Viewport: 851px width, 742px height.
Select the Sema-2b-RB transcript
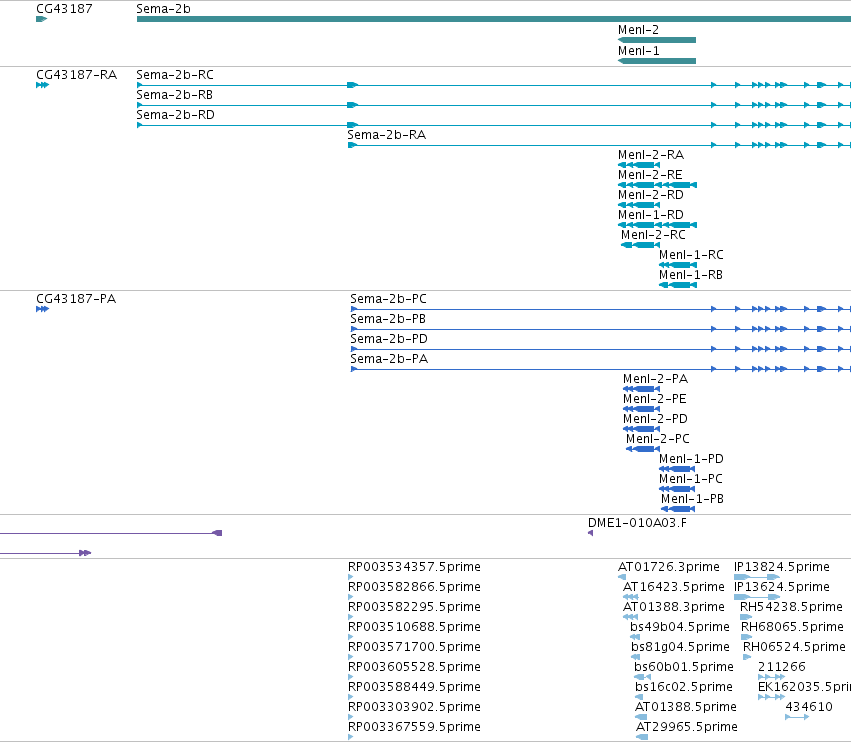point(494,105)
